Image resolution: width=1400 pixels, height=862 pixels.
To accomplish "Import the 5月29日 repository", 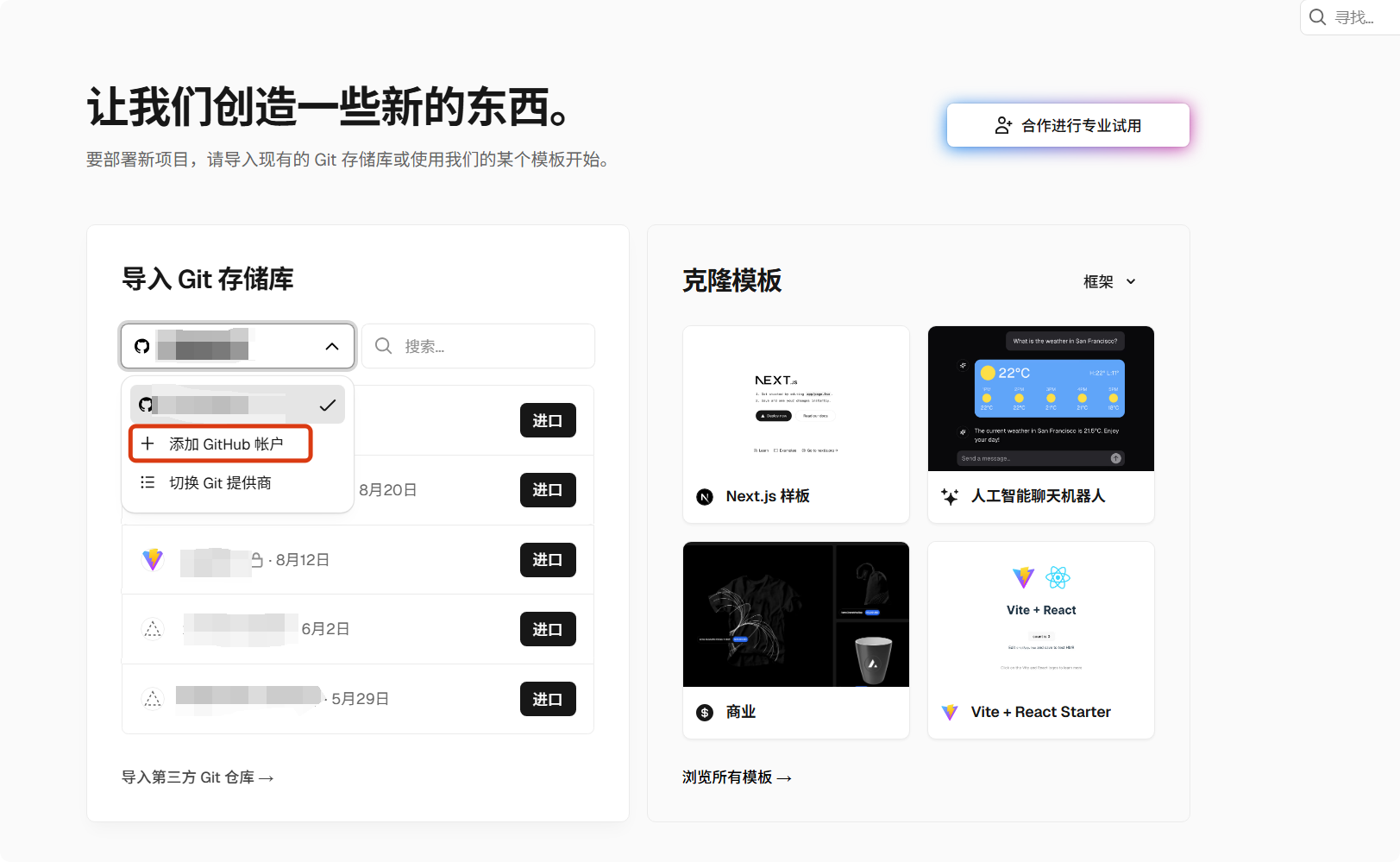I will [x=548, y=699].
